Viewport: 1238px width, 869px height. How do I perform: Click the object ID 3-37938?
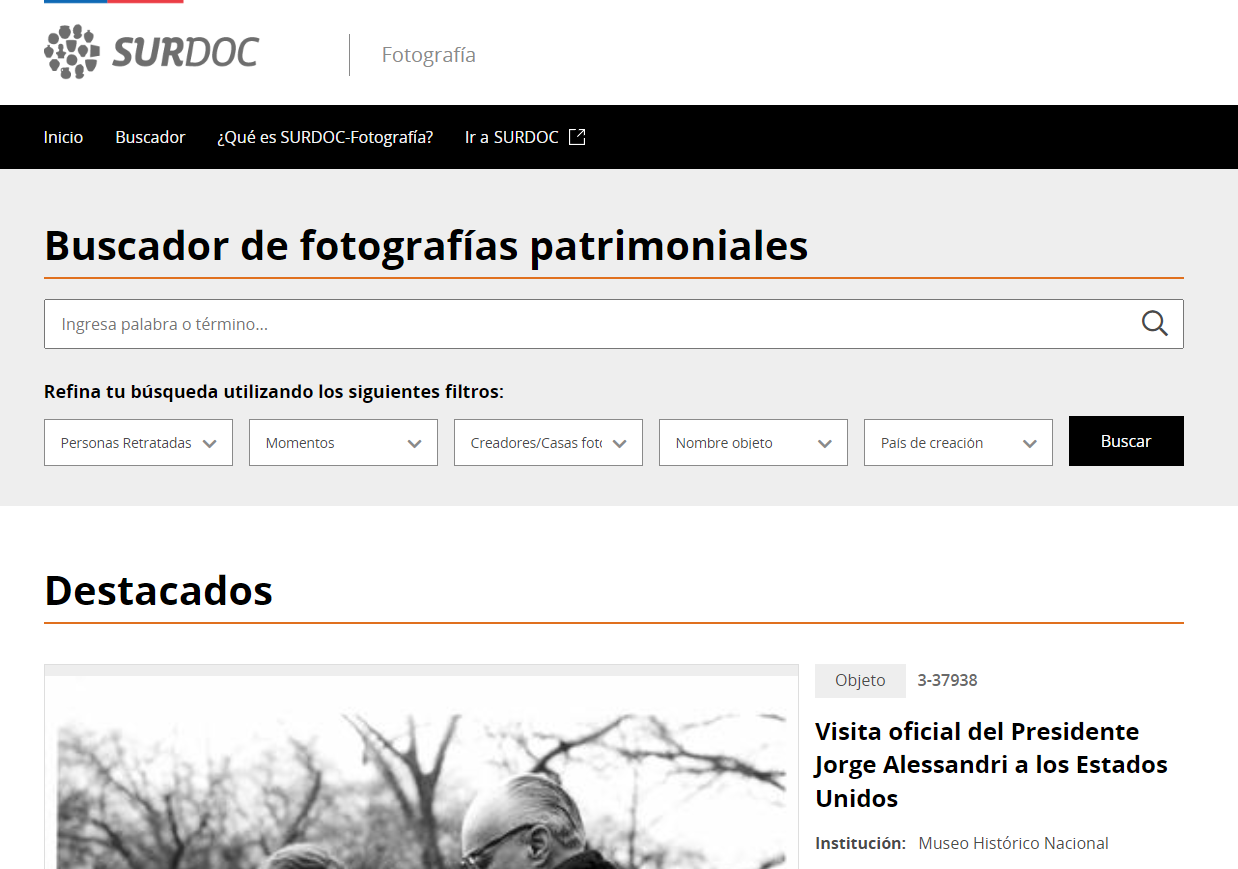tap(947, 680)
